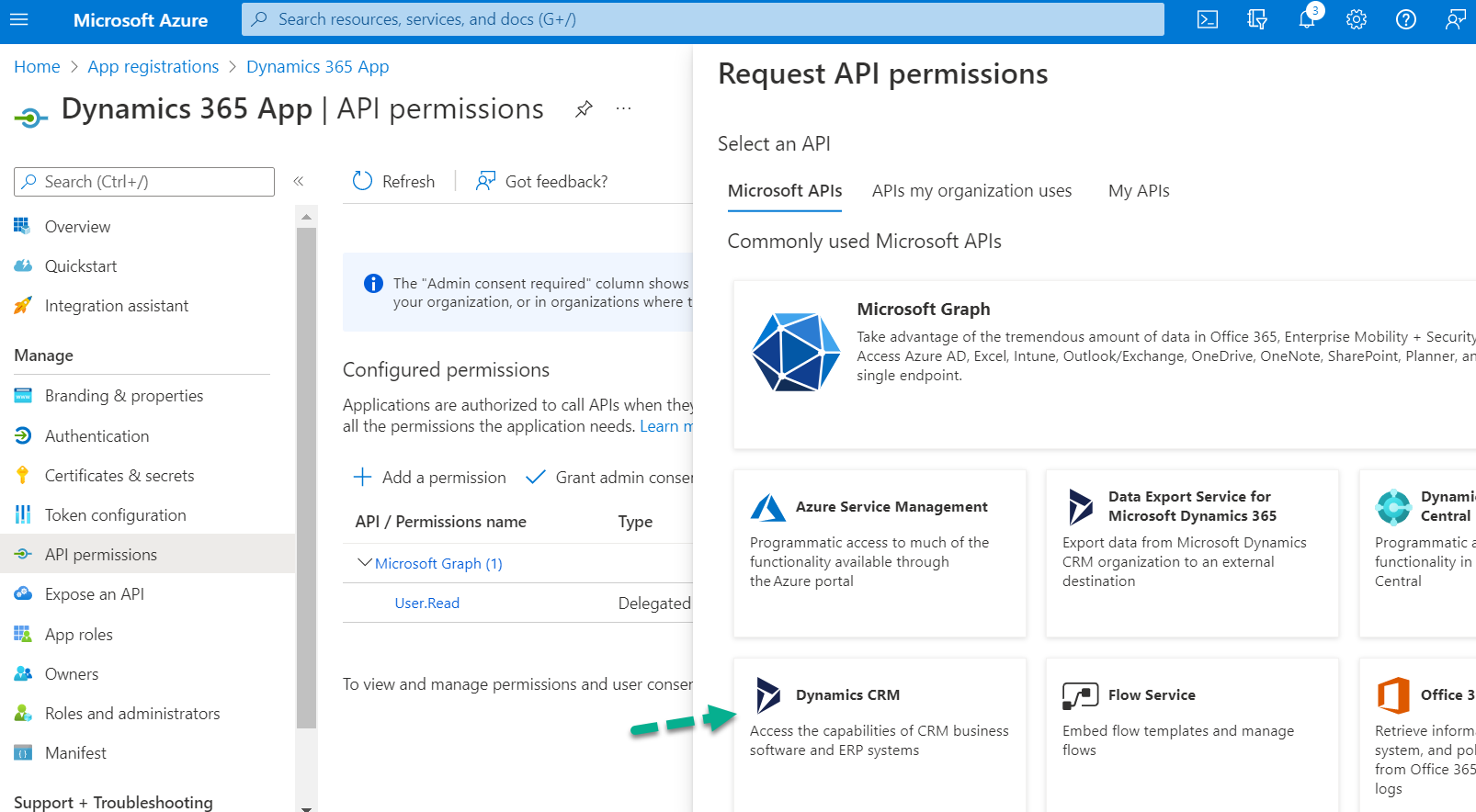Click the Microsoft Azure brand label

[141, 20]
